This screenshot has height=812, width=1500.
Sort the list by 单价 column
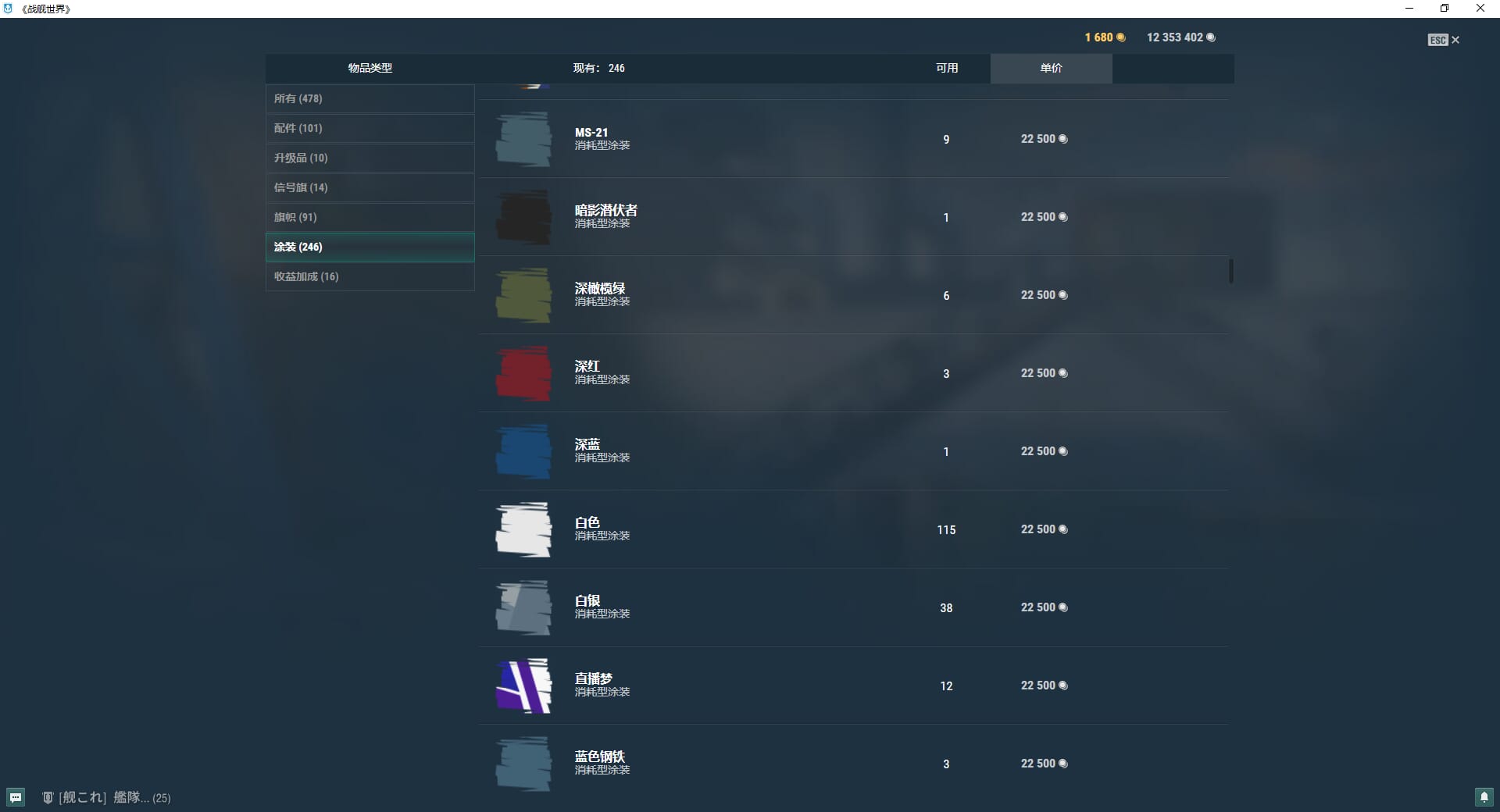click(x=1051, y=69)
